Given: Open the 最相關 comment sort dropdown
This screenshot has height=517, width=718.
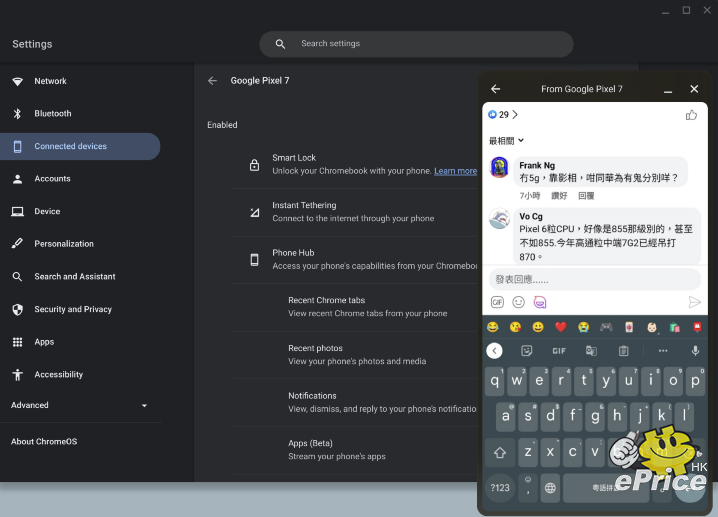Looking at the screenshot, I should [x=506, y=141].
